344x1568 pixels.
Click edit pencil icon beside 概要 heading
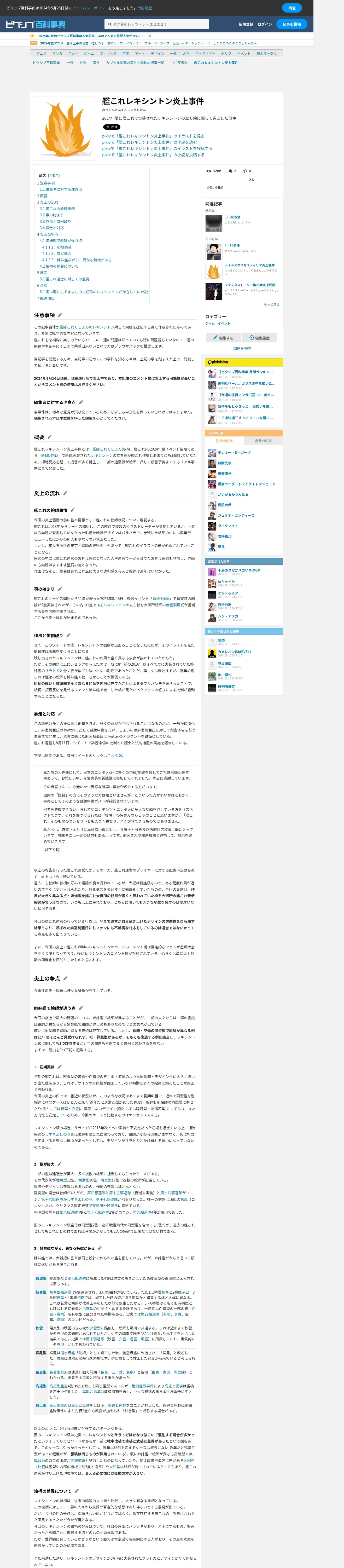[x=50, y=437]
